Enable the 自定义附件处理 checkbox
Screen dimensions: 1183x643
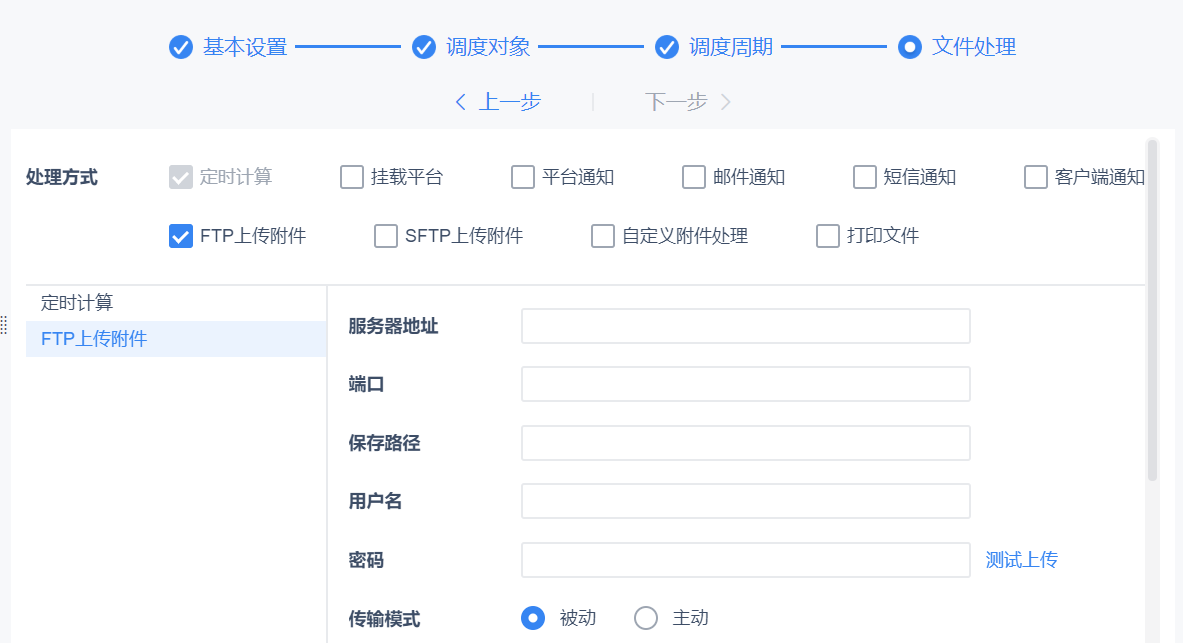click(603, 236)
